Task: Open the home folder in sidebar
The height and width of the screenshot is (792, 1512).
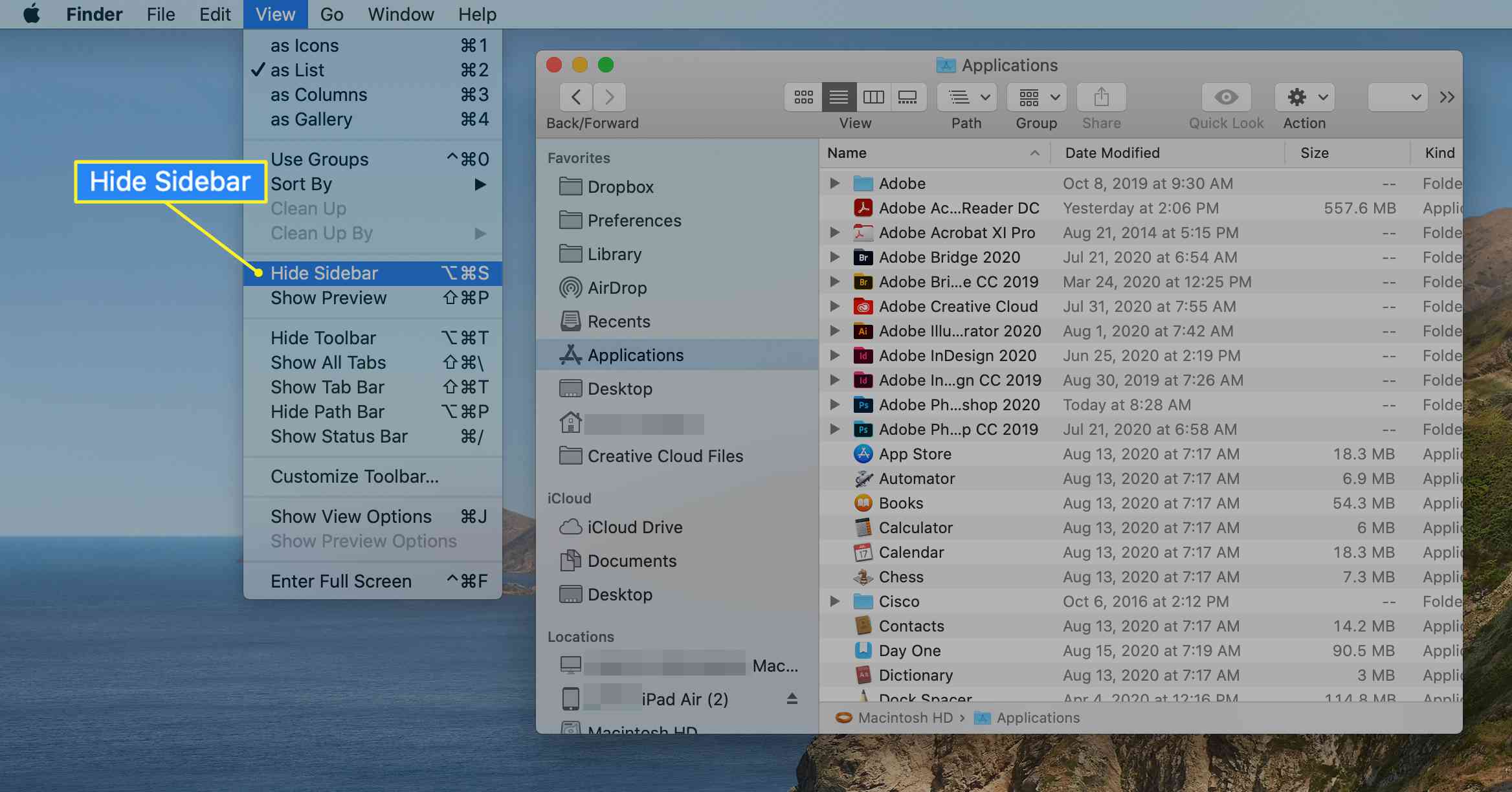Action: click(x=677, y=423)
